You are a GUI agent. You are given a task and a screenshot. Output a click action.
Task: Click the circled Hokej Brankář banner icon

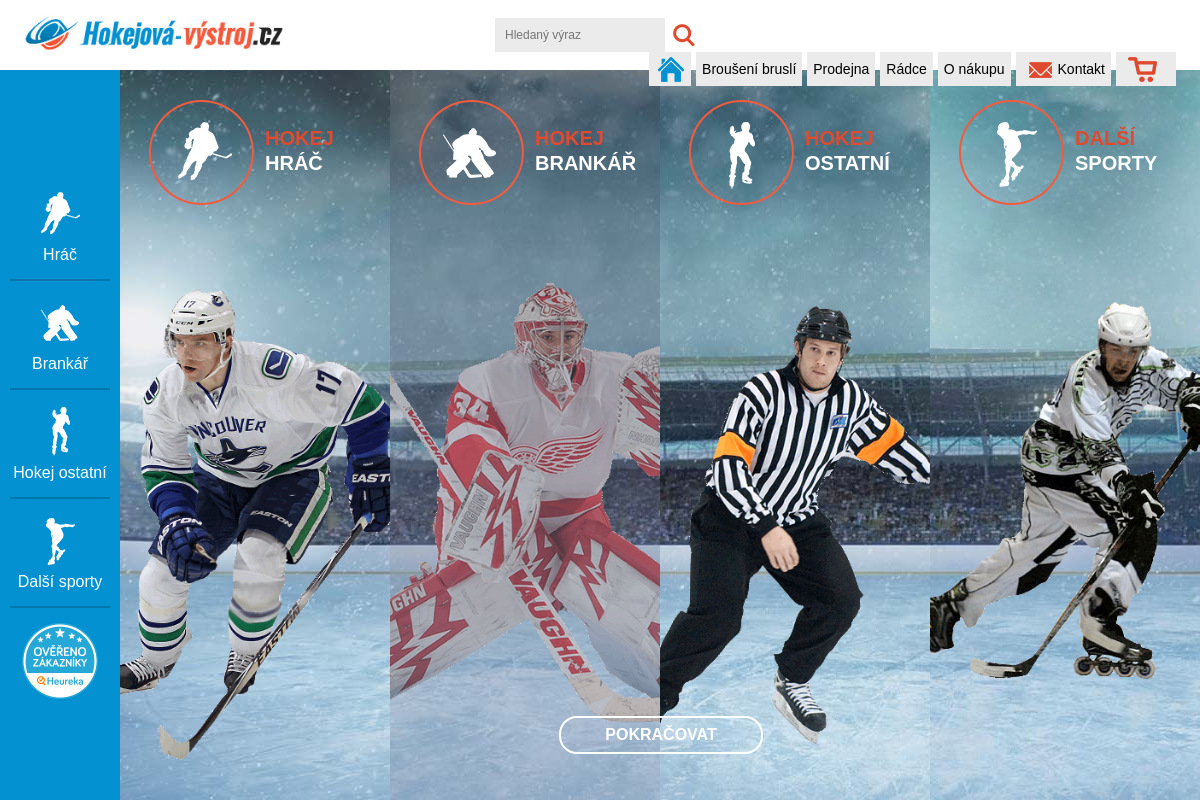pyautogui.click(x=471, y=152)
